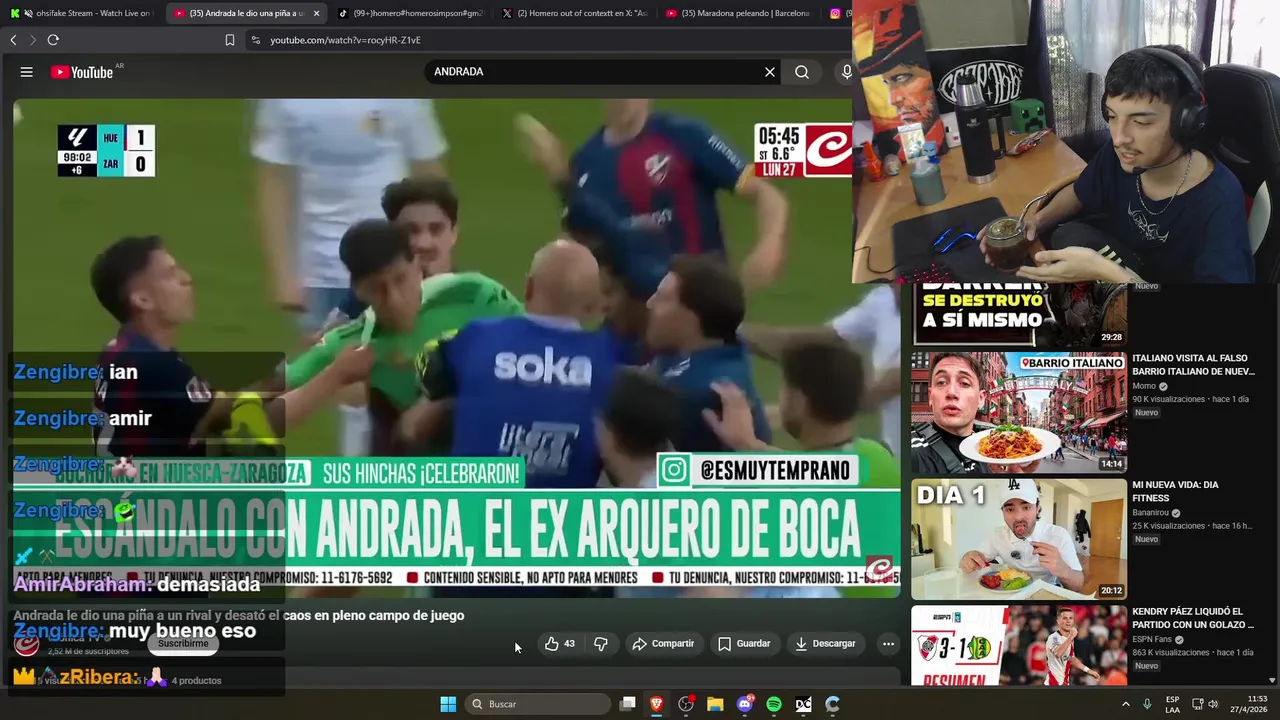Click the taskbar Buscar search box

(x=539, y=704)
